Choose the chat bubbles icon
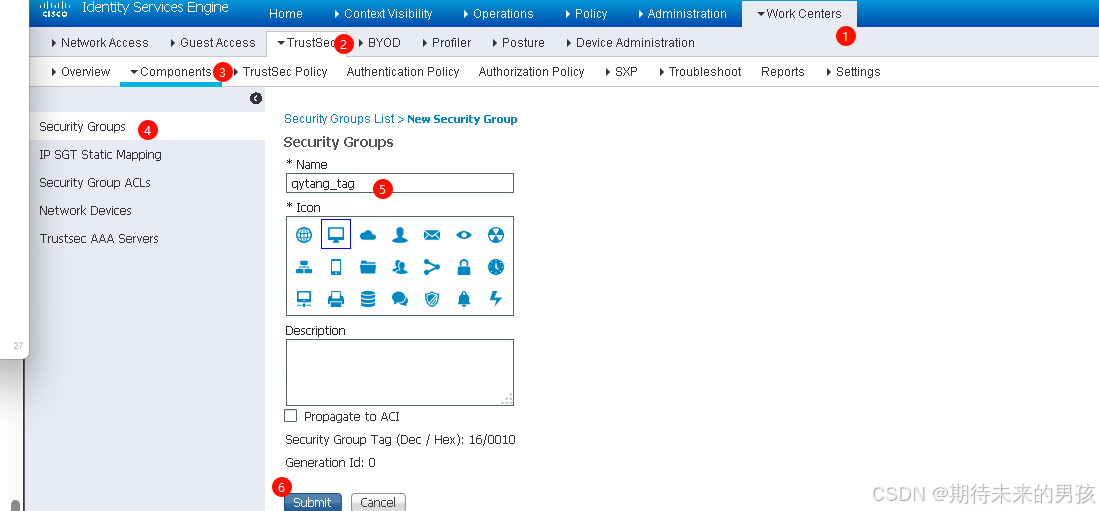The height and width of the screenshot is (511, 1099). pyautogui.click(x=400, y=299)
